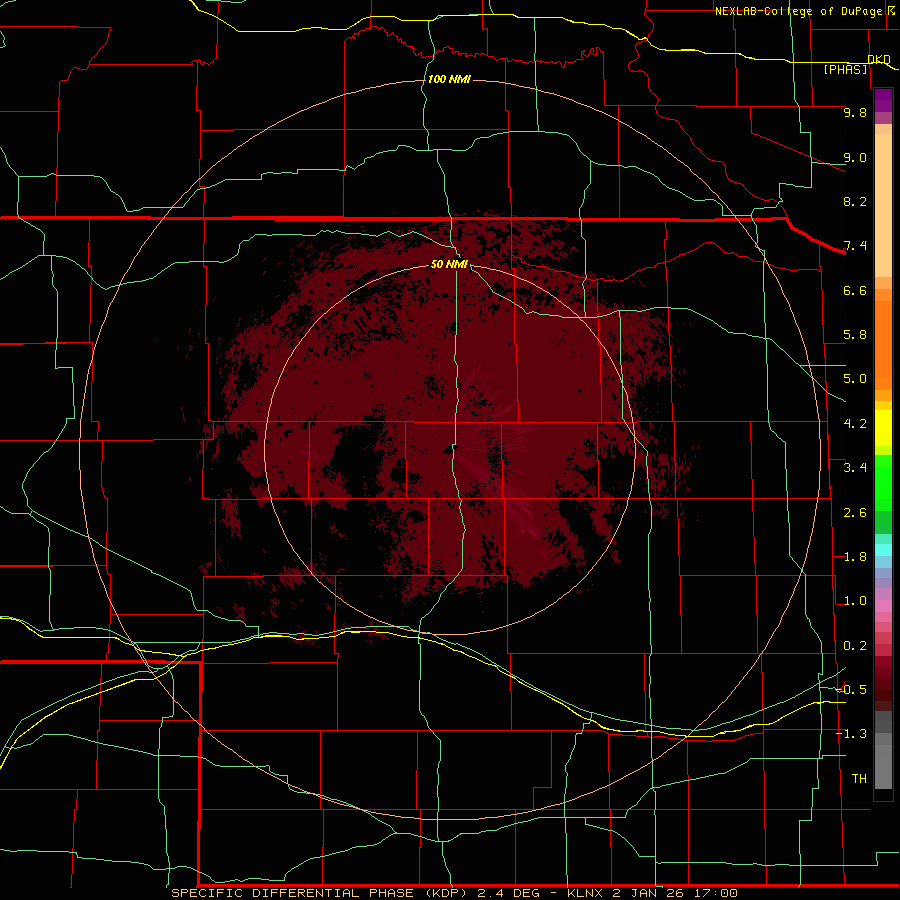Click the NEXLAB-College of DuPage label
900x900 pixels.
pyautogui.click(x=798, y=11)
